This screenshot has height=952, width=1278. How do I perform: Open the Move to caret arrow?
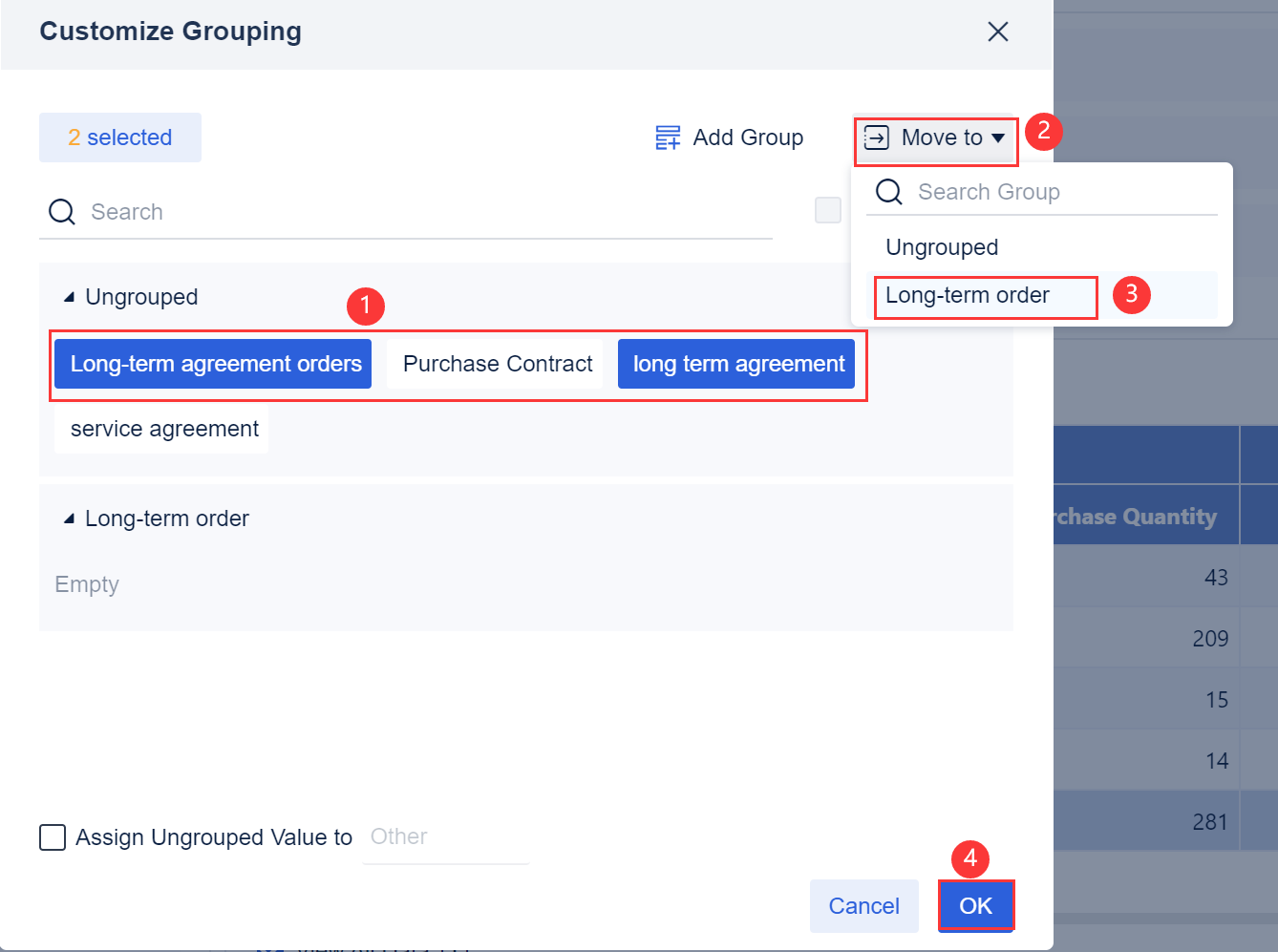point(999,138)
